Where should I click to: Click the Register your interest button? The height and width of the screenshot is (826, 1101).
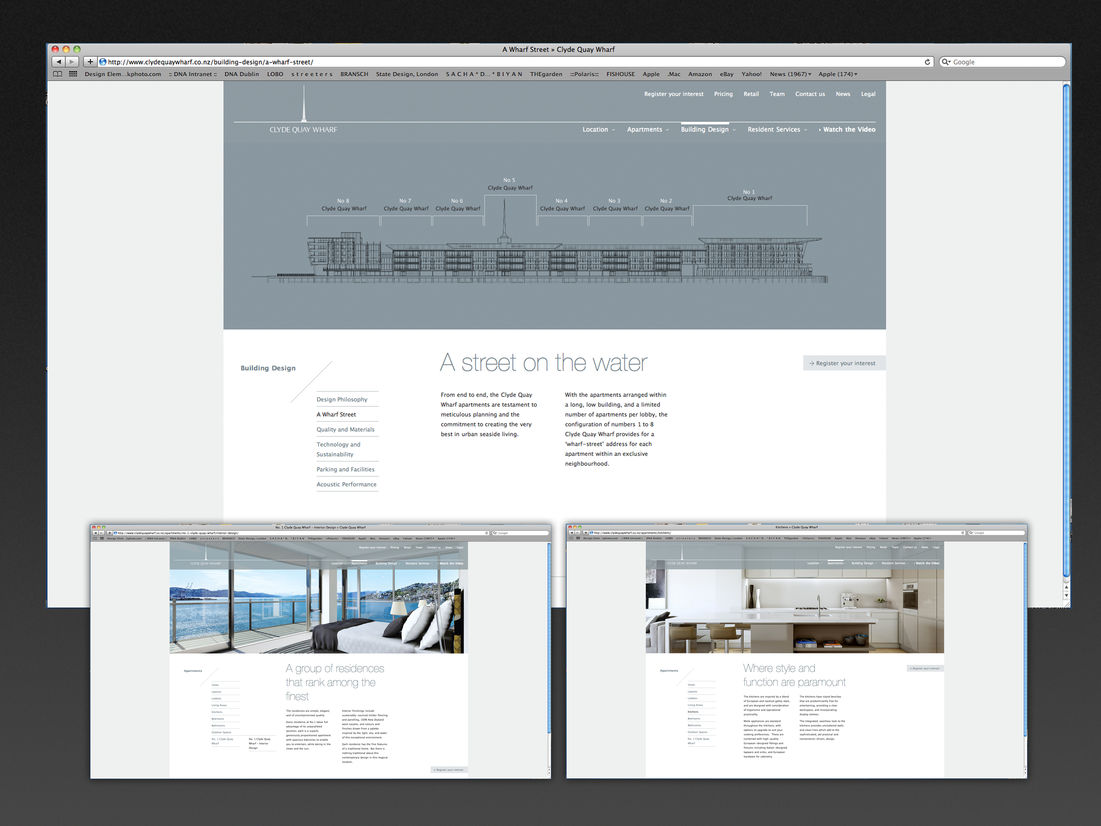click(x=843, y=363)
